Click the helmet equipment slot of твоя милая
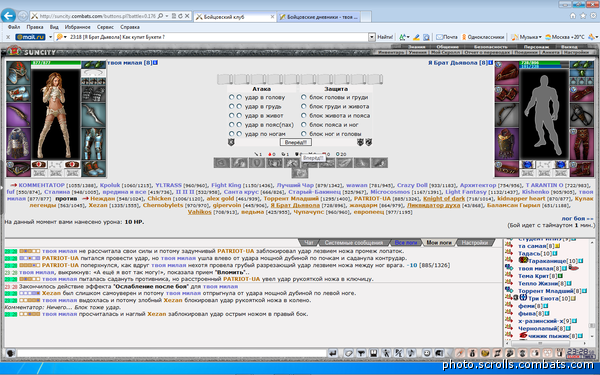 pos(18,72)
